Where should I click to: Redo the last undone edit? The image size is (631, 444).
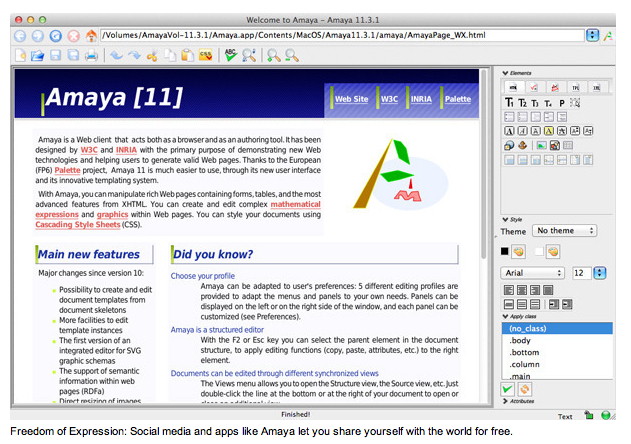(134, 55)
